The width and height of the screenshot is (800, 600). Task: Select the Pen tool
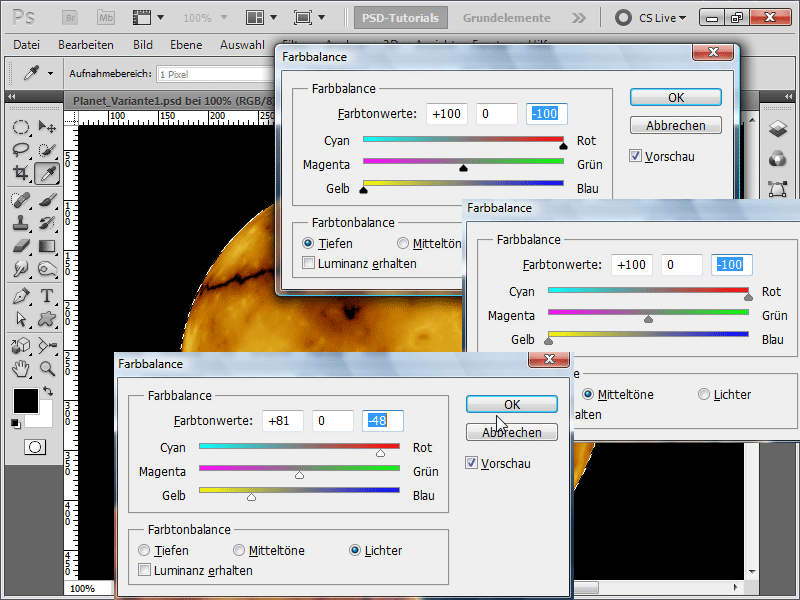20,296
